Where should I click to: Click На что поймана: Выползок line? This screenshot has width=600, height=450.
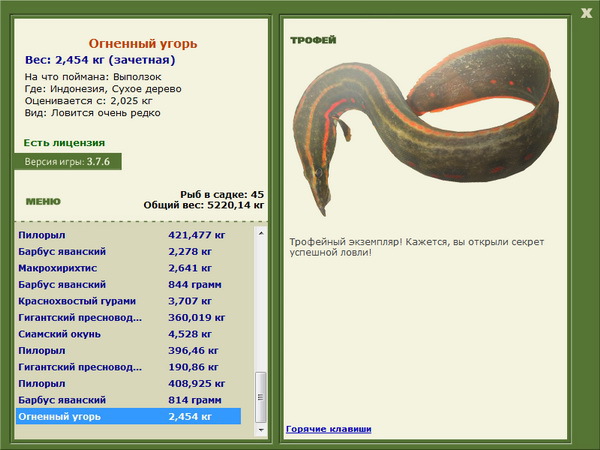point(93,77)
